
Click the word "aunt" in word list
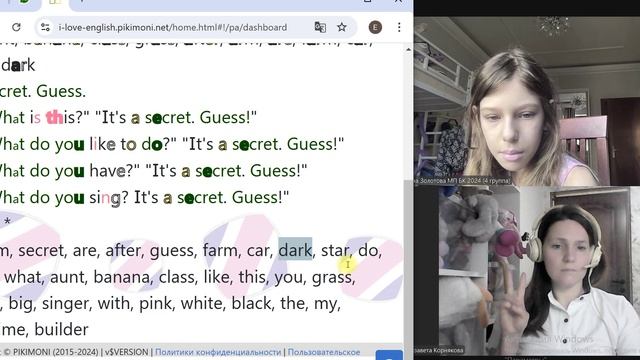(67, 277)
